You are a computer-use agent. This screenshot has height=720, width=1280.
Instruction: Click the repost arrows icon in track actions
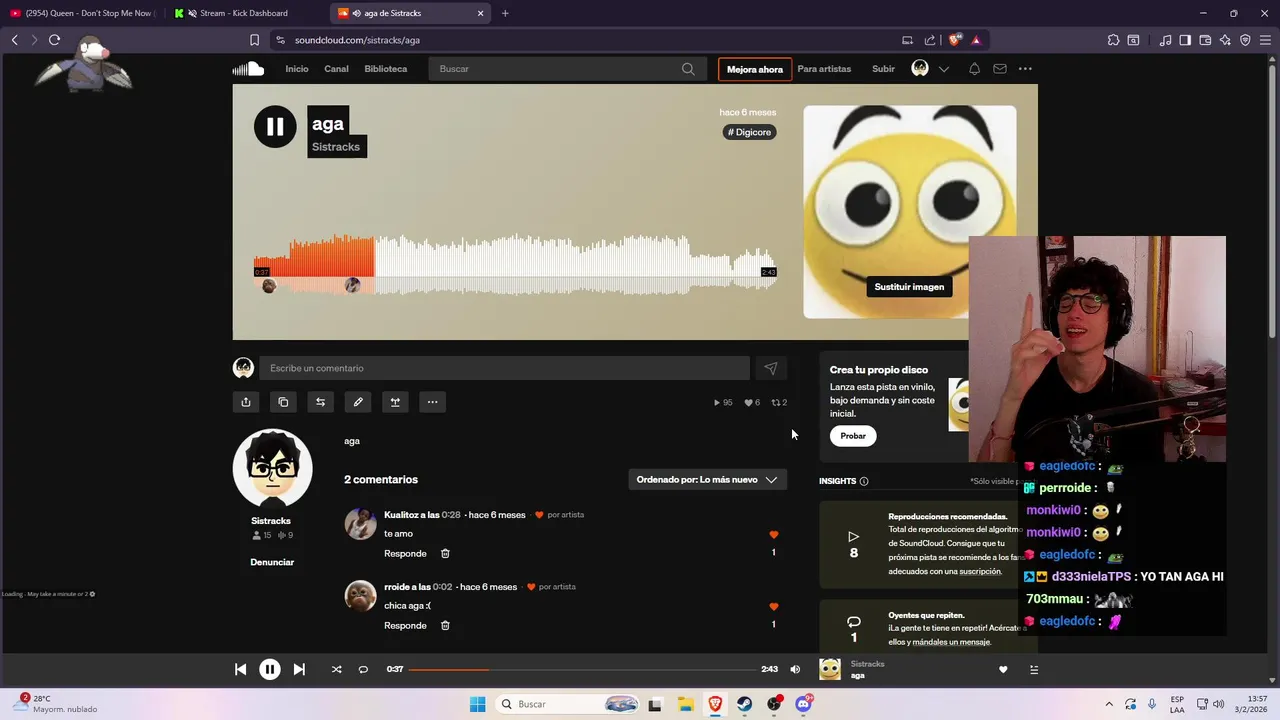pyautogui.click(x=320, y=402)
